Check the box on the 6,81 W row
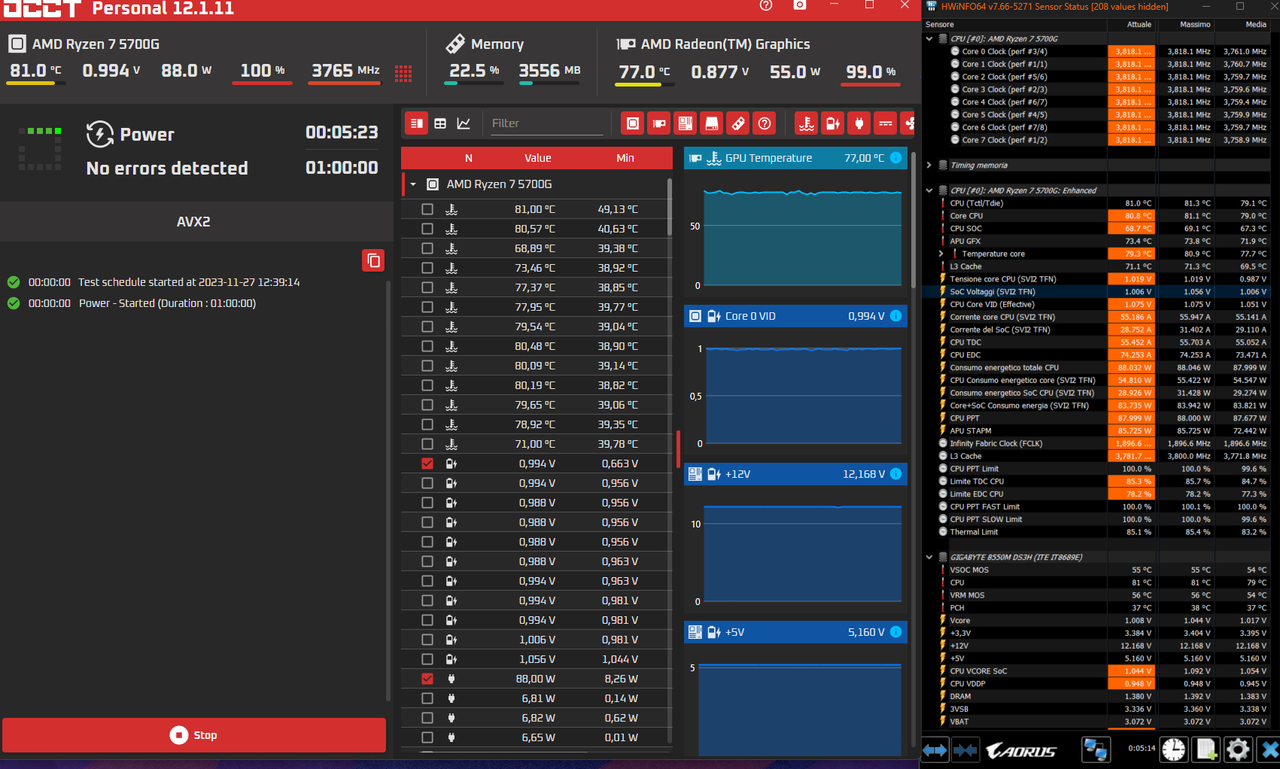The width and height of the screenshot is (1280, 769). point(428,698)
